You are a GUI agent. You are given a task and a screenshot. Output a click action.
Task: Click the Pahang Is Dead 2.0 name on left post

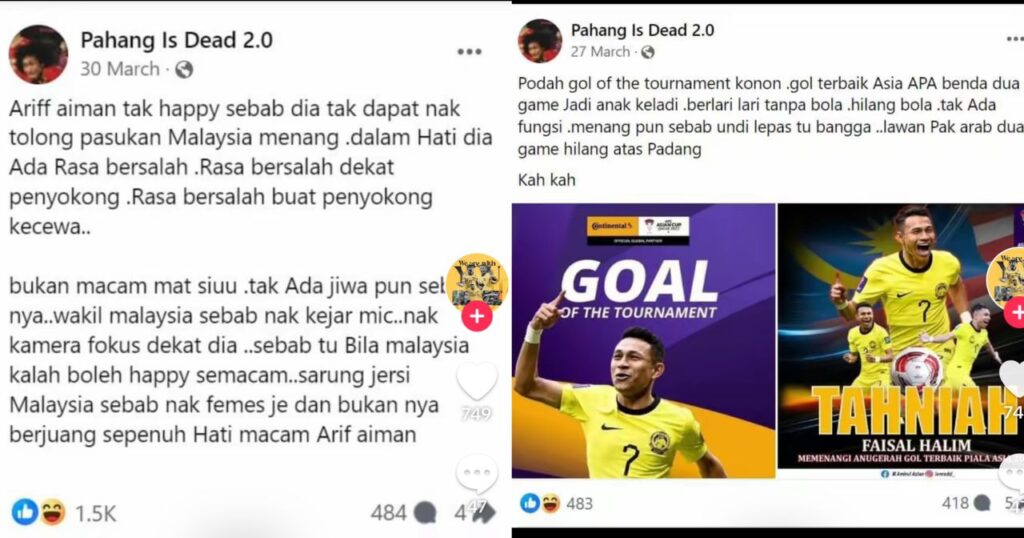click(x=176, y=40)
